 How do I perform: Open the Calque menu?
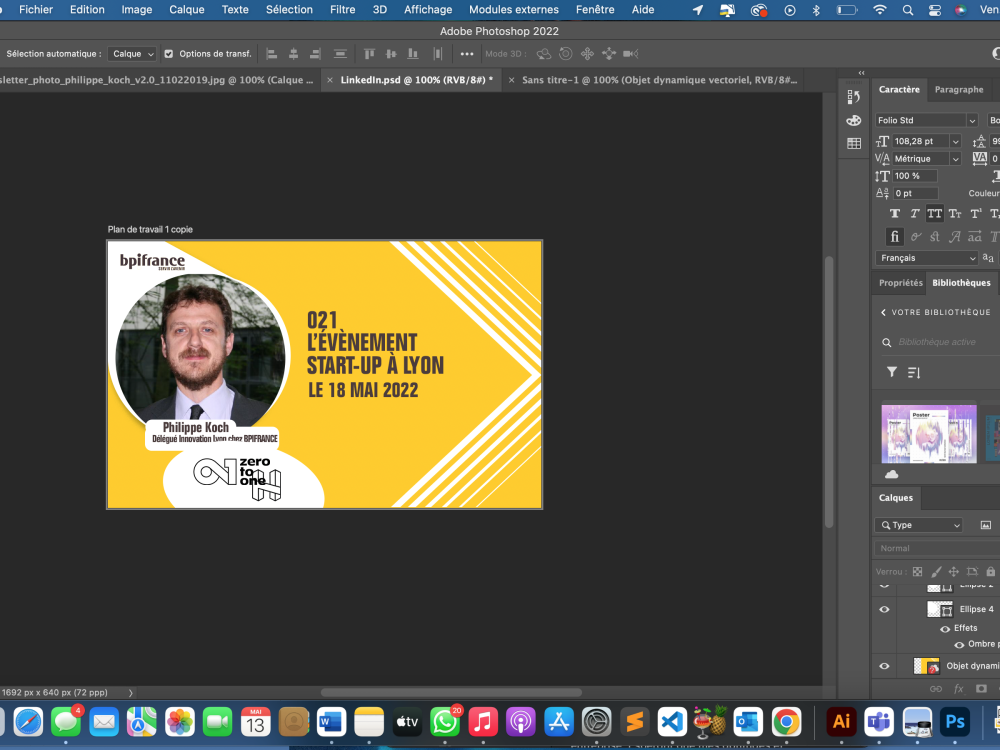pyautogui.click(x=186, y=10)
